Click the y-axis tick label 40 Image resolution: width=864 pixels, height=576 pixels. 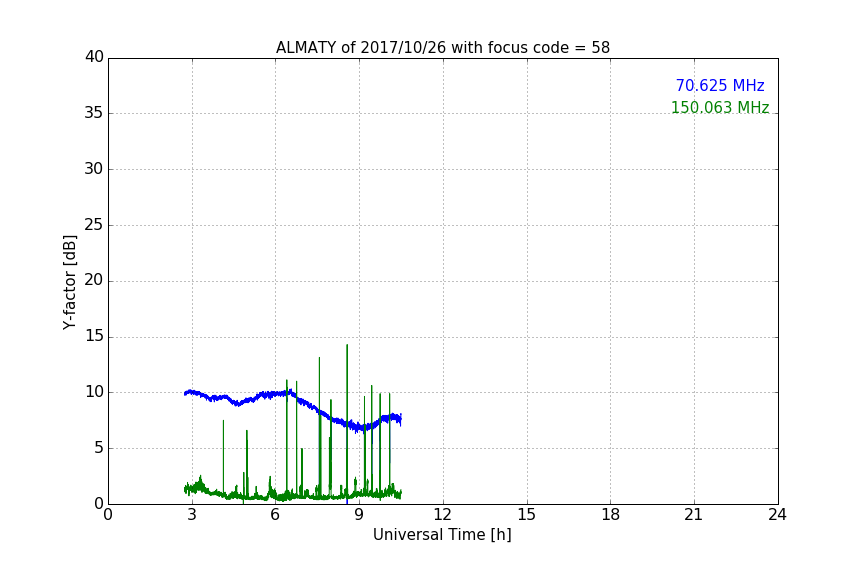[94, 57]
